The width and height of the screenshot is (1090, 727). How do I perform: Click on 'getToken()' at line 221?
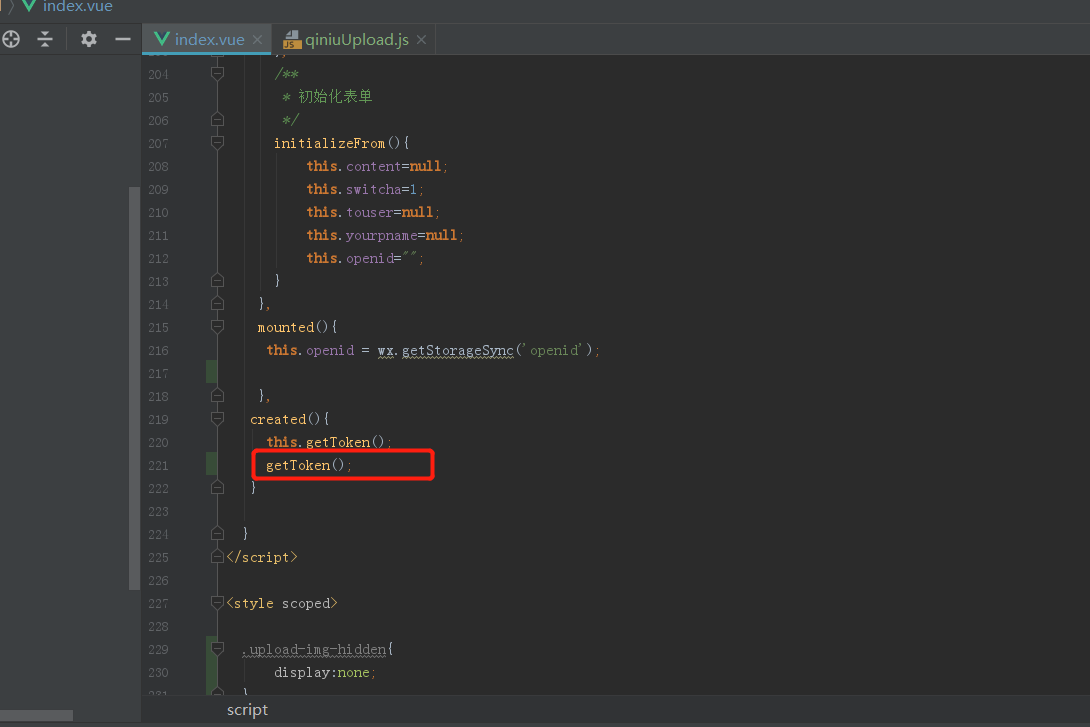pyautogui.click(x=309, y=465)
